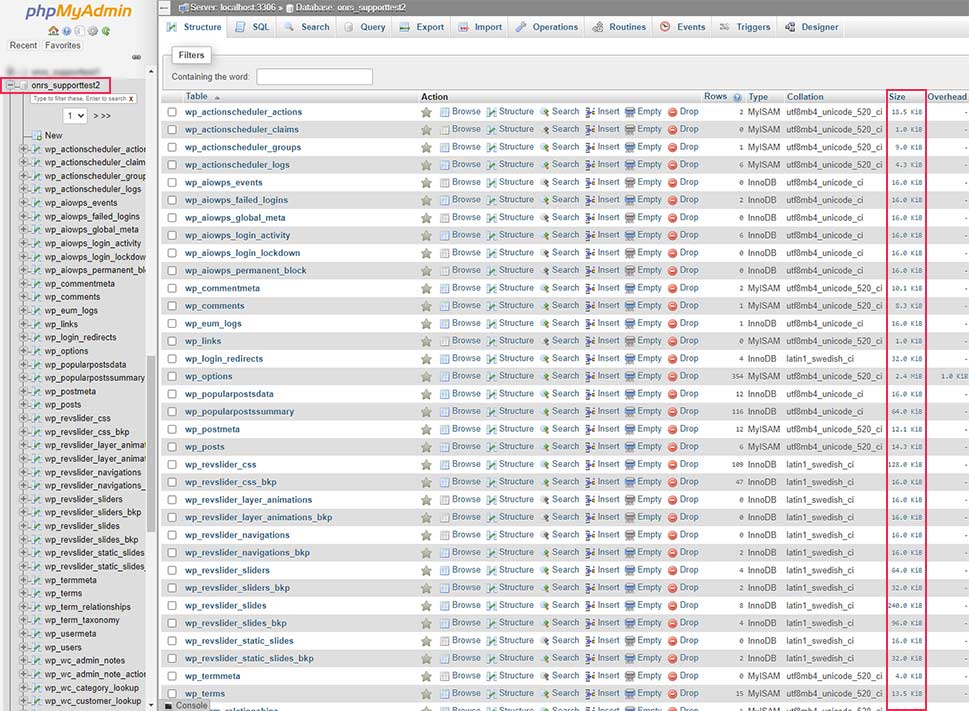
Task: Expand wp_usermeta node in sidebar tree
Action: point(23,634)
